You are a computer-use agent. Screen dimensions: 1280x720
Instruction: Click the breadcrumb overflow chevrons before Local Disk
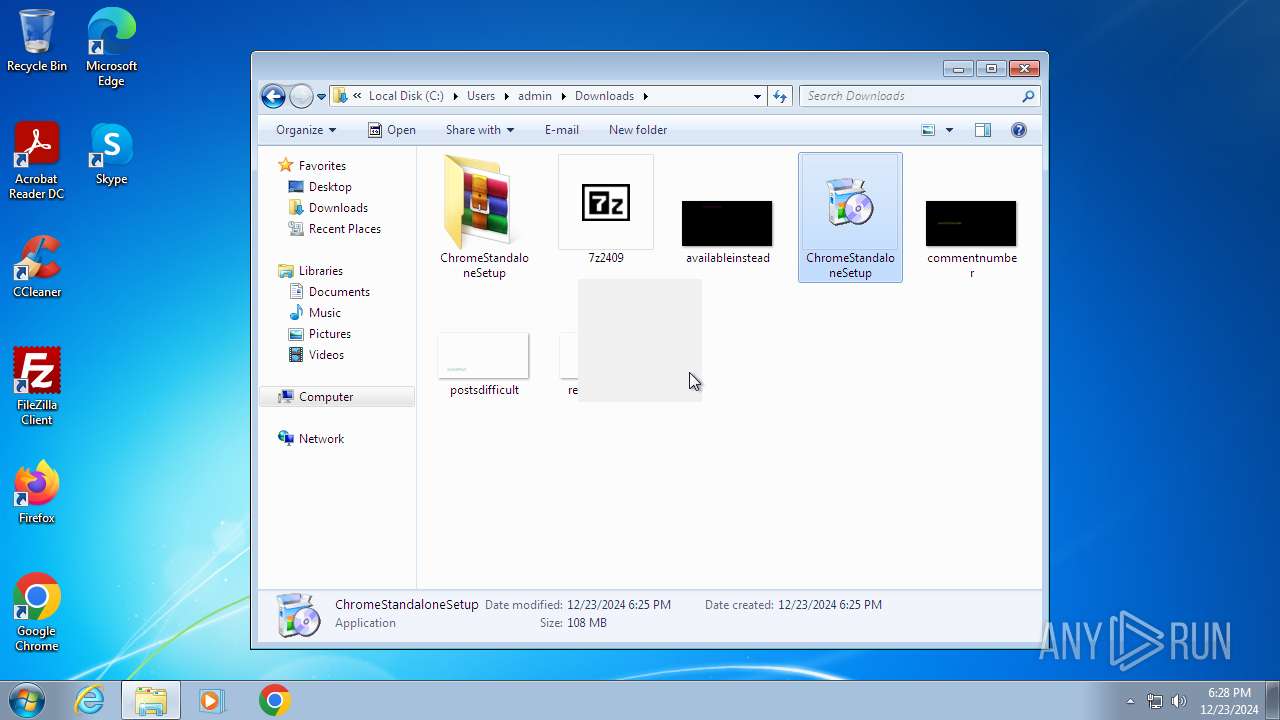[x=357, y=96]
